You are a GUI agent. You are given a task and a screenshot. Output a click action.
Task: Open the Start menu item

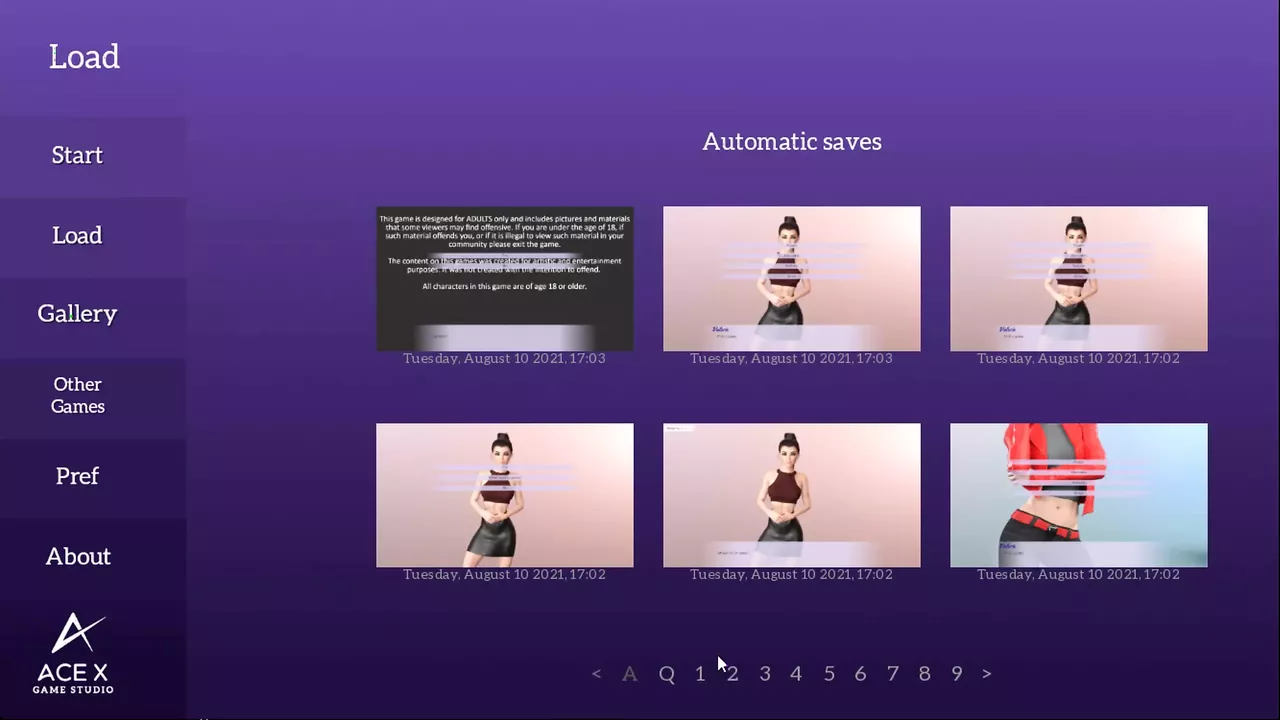[77, 155]
